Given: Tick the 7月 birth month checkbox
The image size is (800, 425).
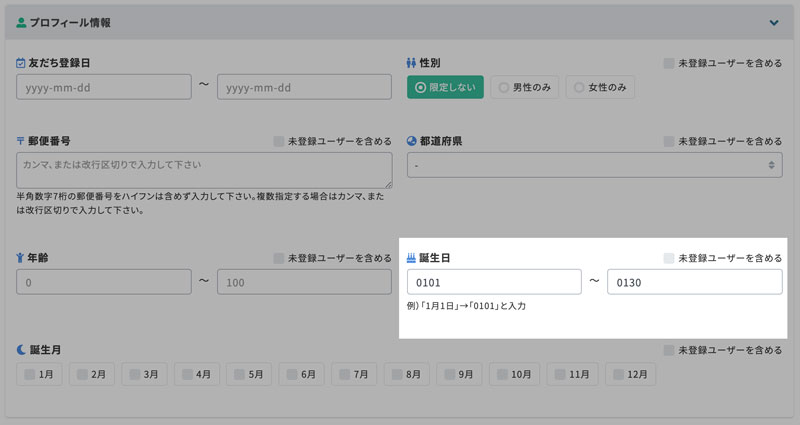Looking at the screenshot, I should click(344, 374).
